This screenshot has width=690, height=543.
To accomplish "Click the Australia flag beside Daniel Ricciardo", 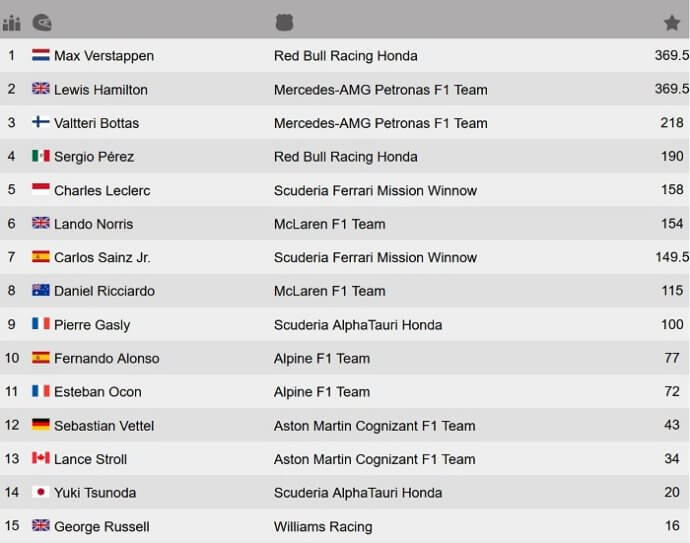I will click(x=40, y=290).
